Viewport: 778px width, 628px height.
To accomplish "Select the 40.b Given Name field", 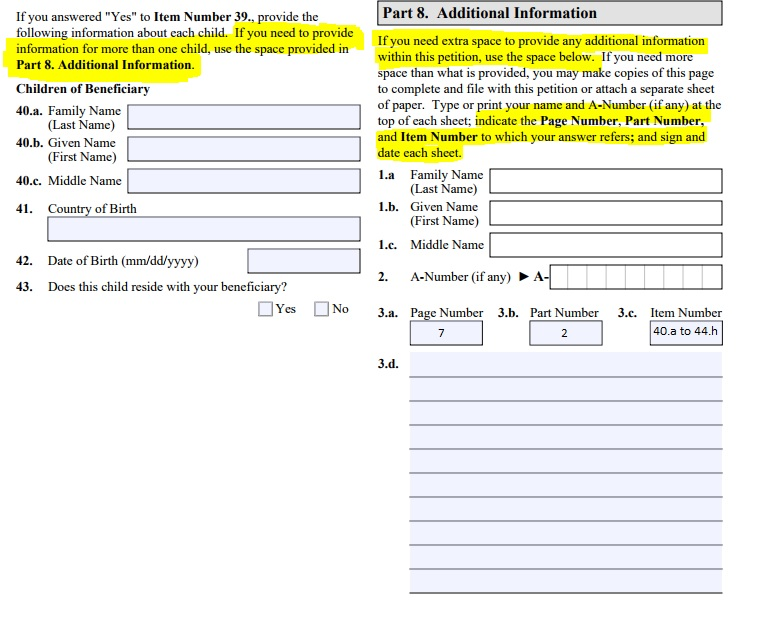I will click(x=243, y=149).
